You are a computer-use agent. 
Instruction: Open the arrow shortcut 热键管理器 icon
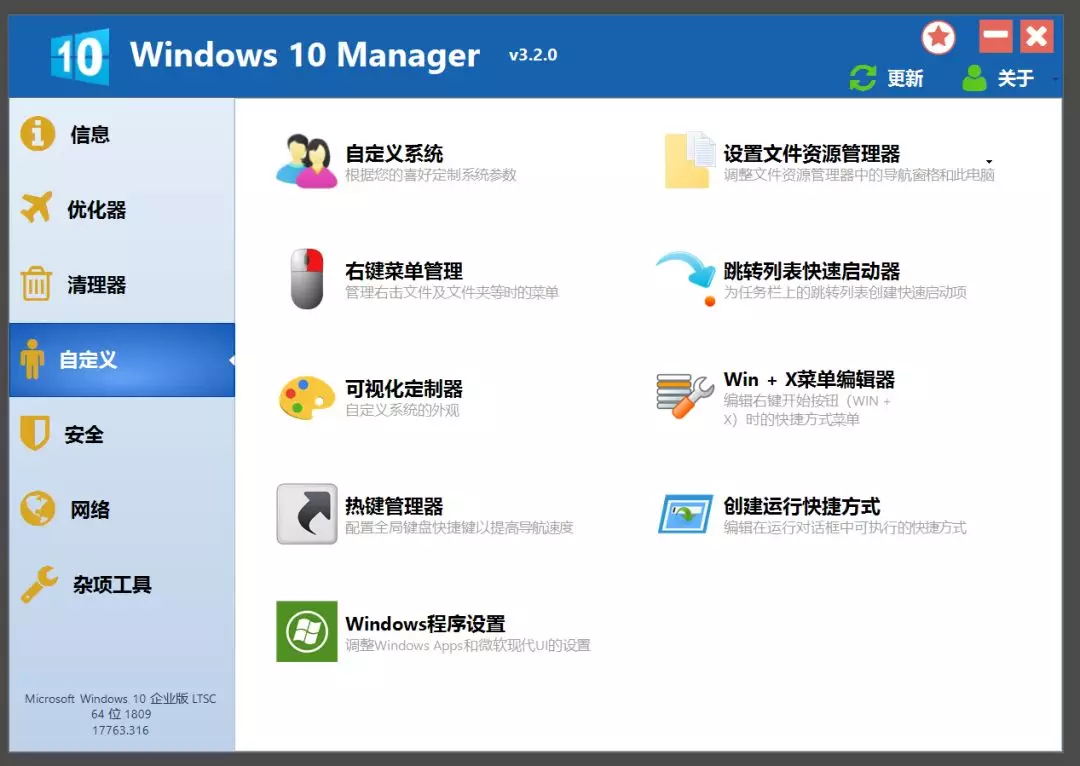[x=307, y=514]
